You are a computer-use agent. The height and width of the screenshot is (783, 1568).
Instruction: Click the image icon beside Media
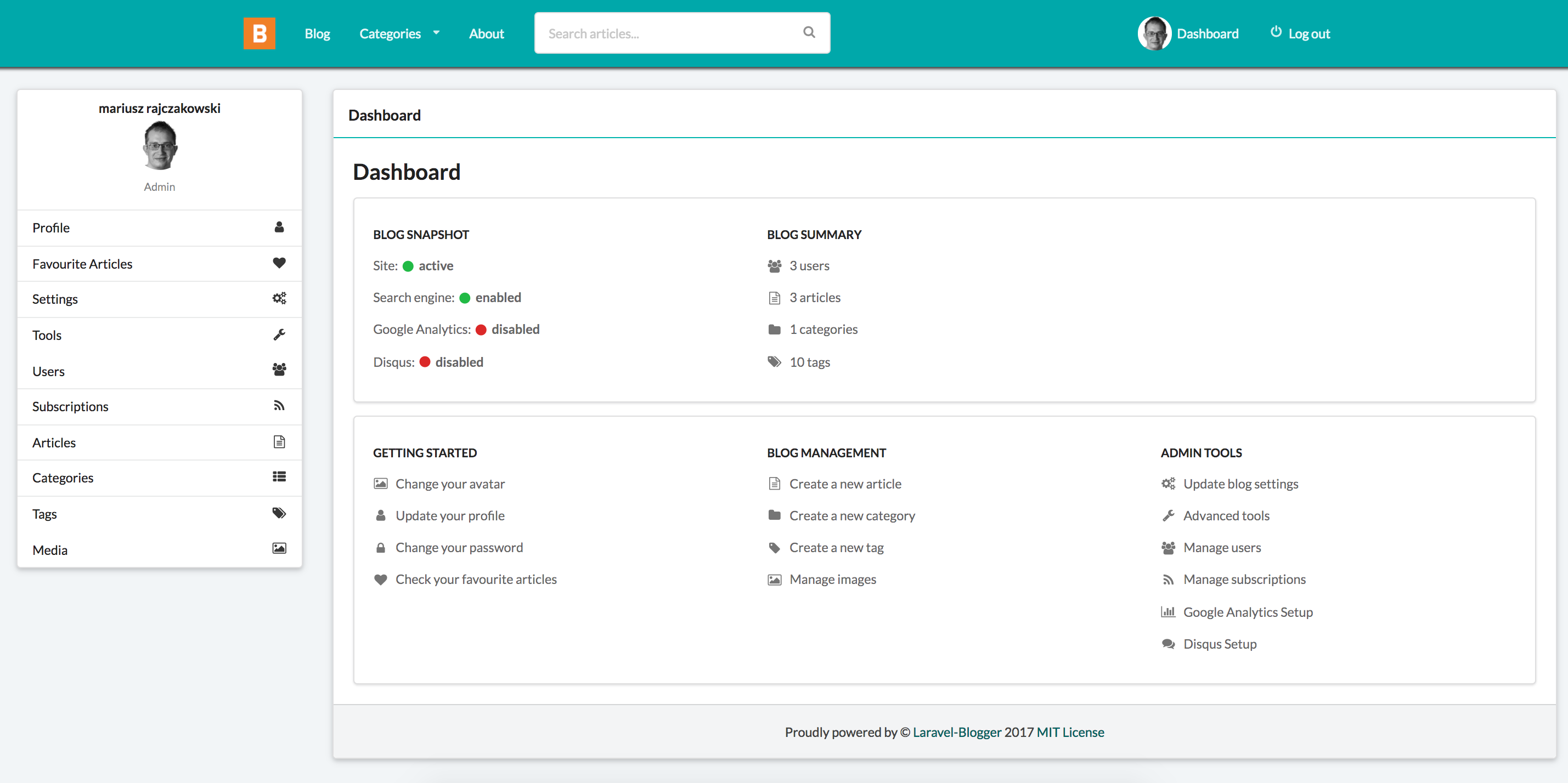point(279,548)
